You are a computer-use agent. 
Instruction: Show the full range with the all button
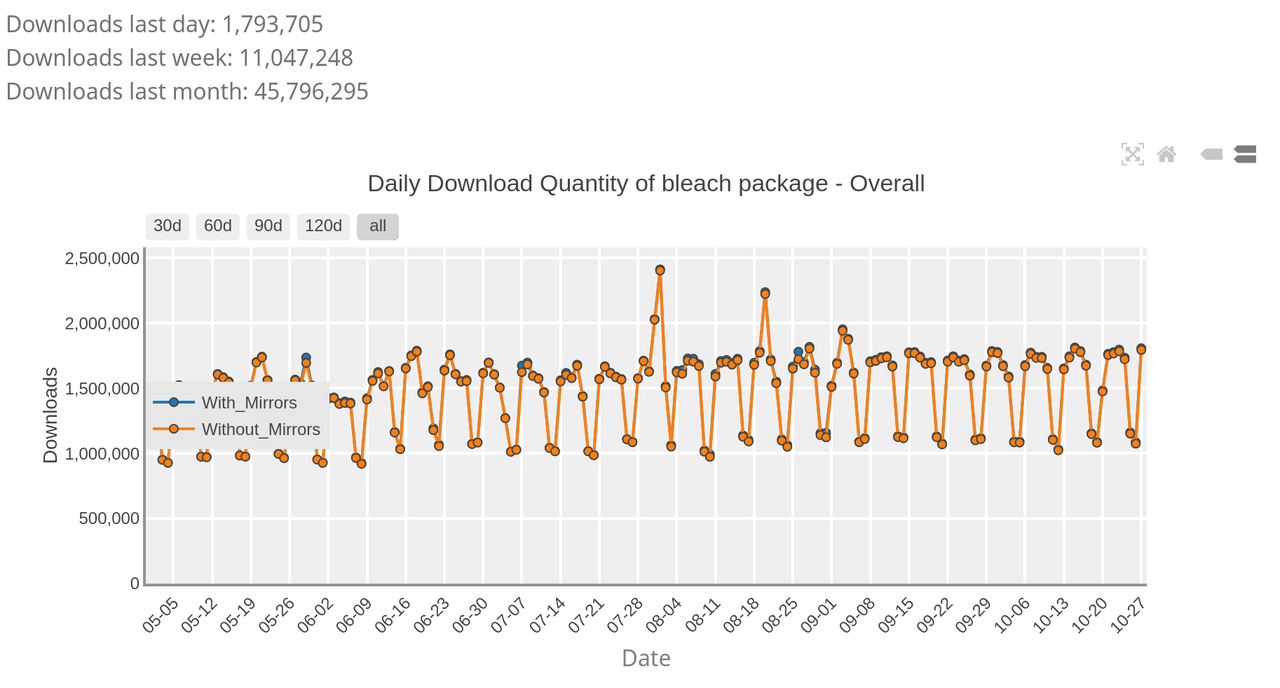point(378,226)
